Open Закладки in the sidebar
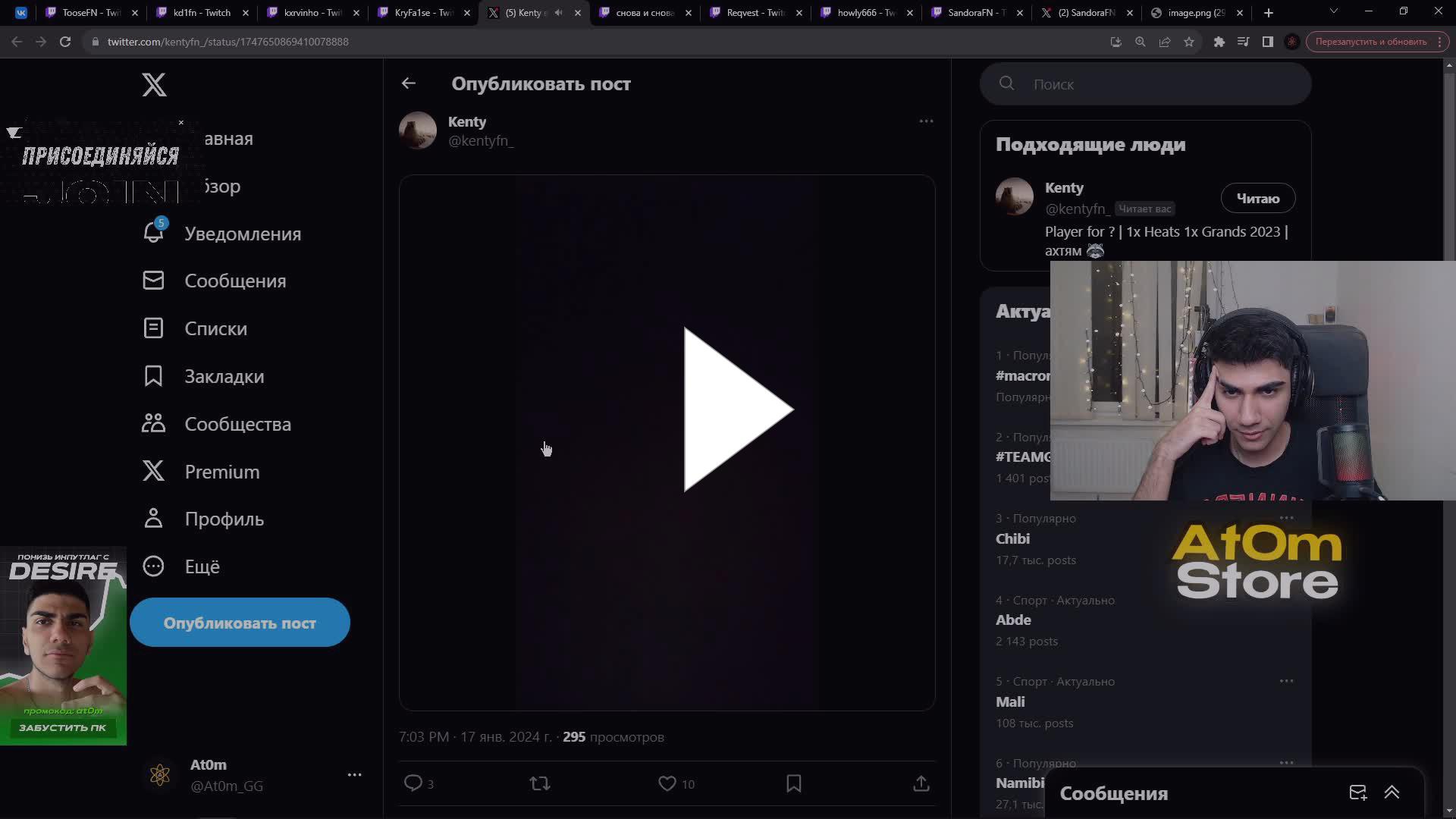The height and width of the screenshot is (819, 1456). point(224,376)
